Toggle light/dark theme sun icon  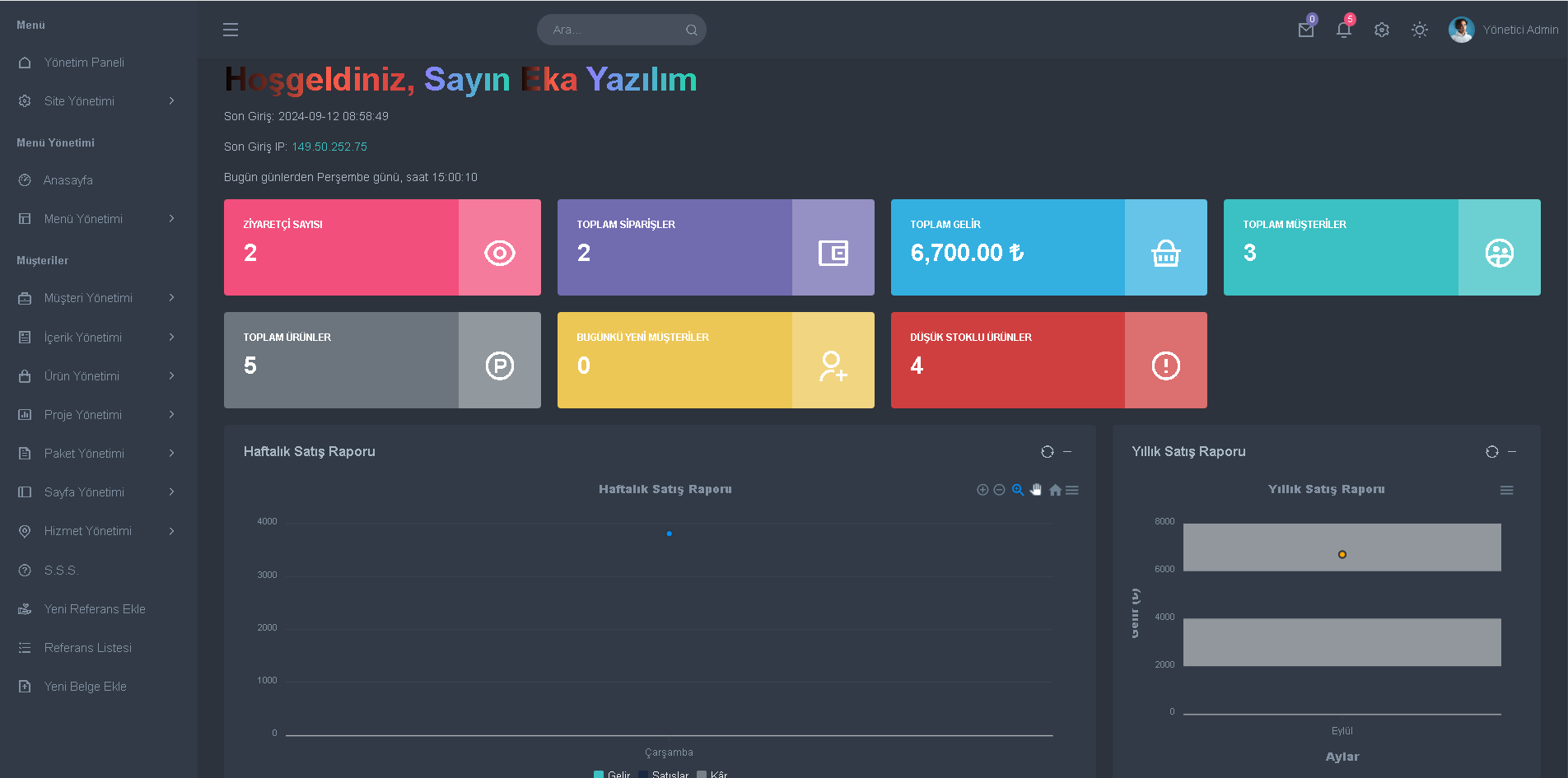point(1420,30)
